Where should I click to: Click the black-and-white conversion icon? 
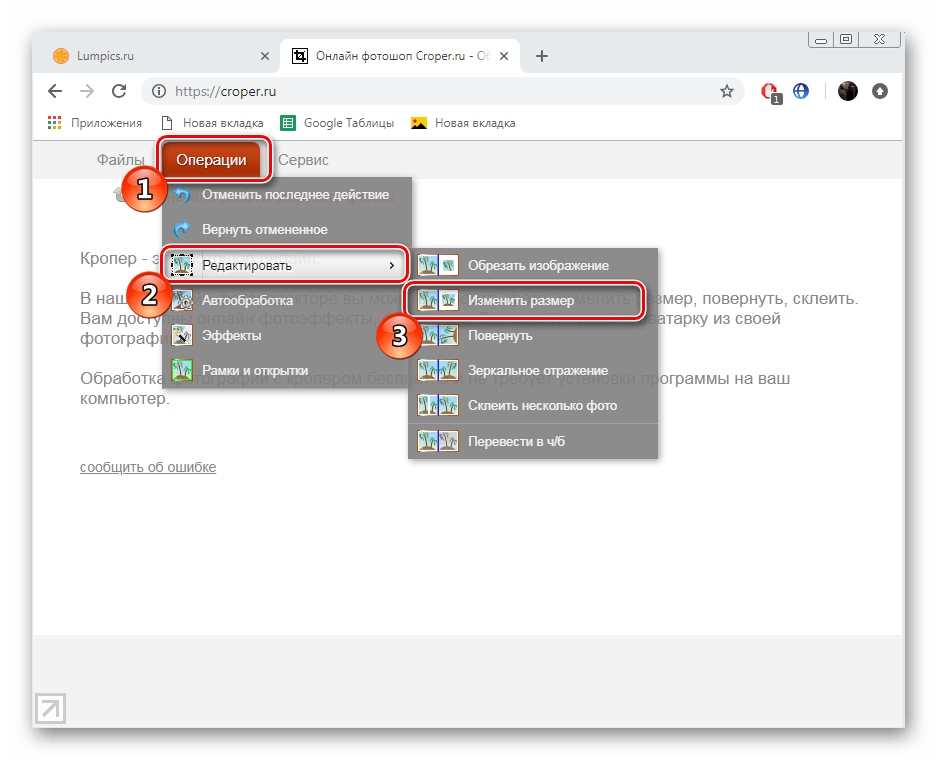click(438, 442)
